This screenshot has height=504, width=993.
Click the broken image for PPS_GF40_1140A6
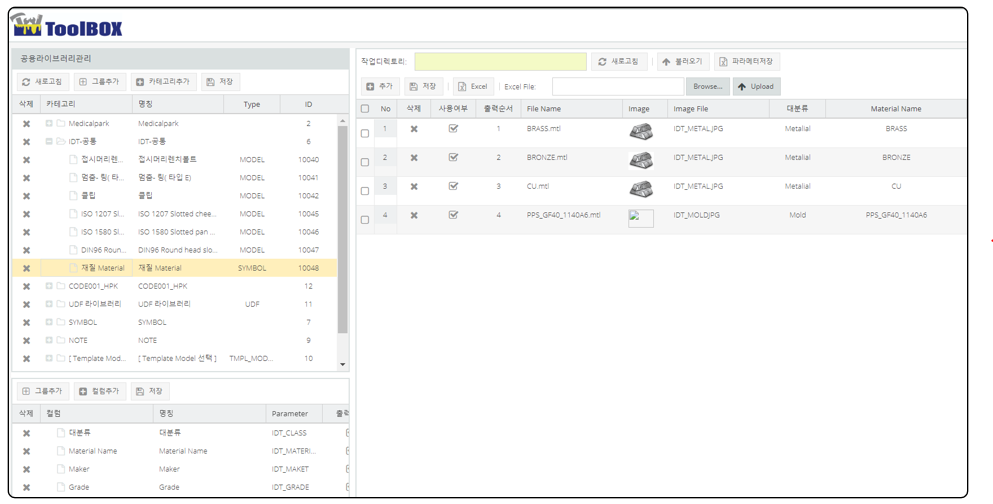pos(640,218)
